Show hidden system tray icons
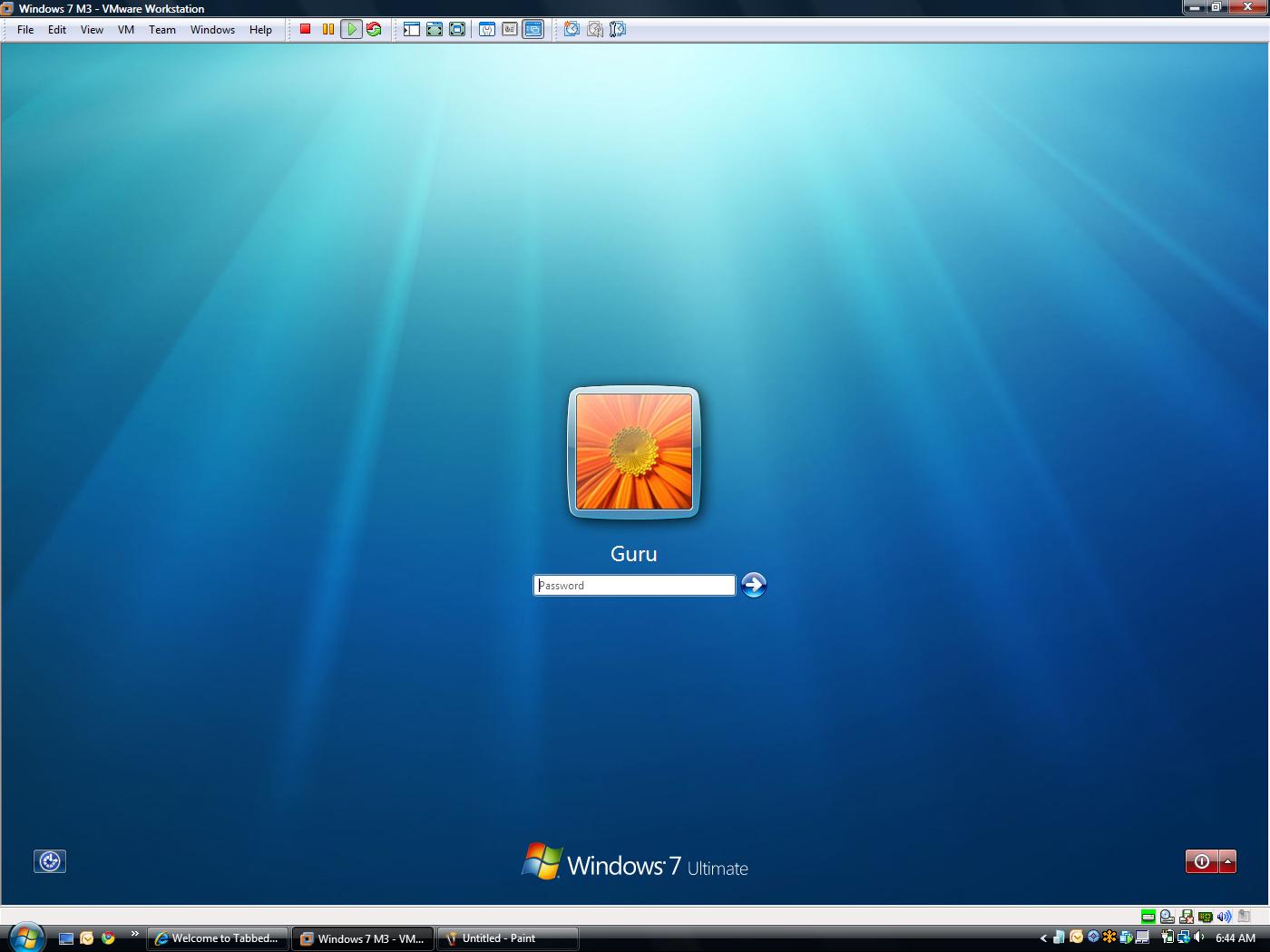The height and width of the screenshot is (952, 1270). [x=1043, y=938]
